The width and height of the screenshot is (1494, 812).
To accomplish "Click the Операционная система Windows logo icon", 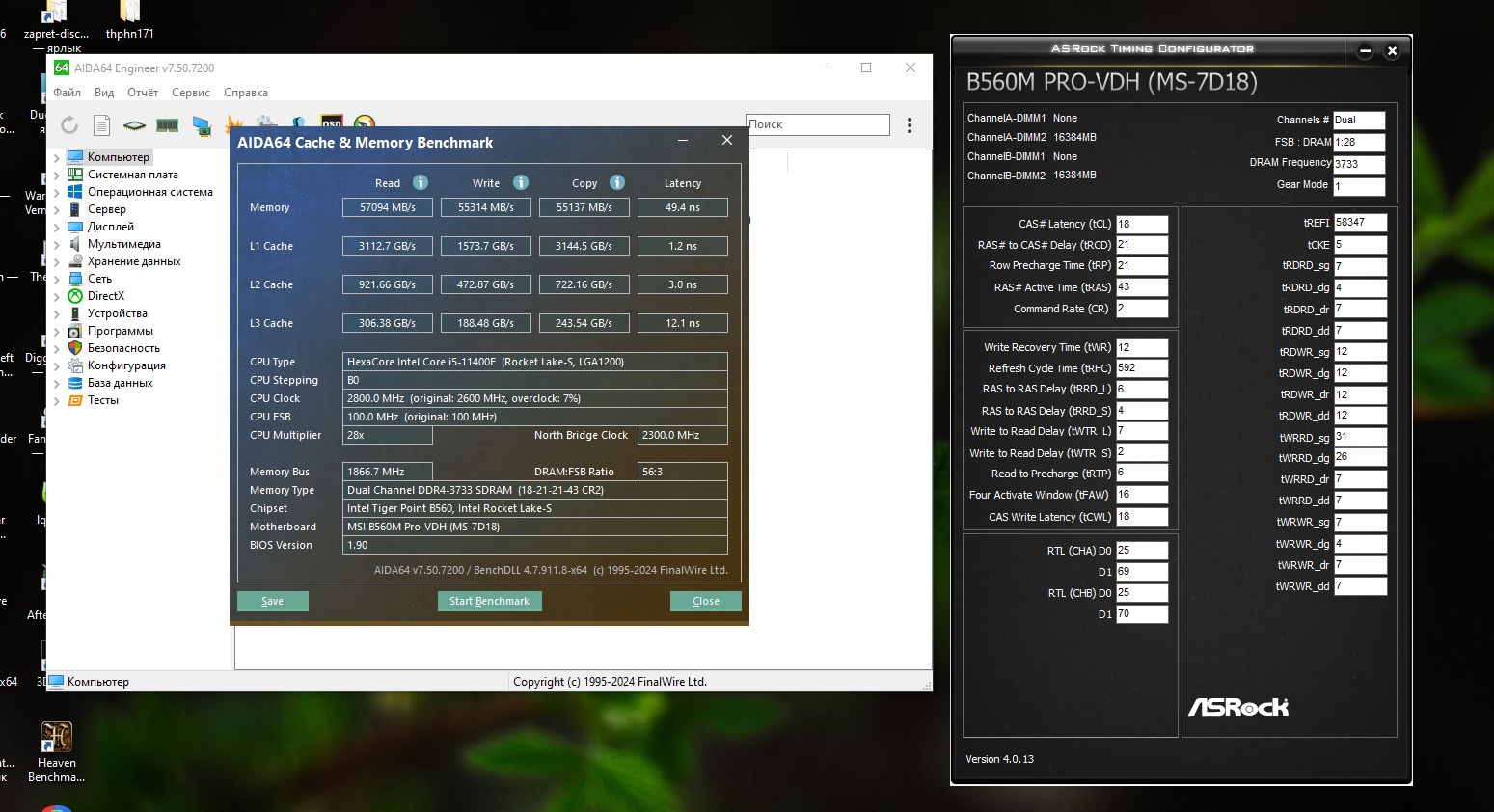I will tap(75, 192).
